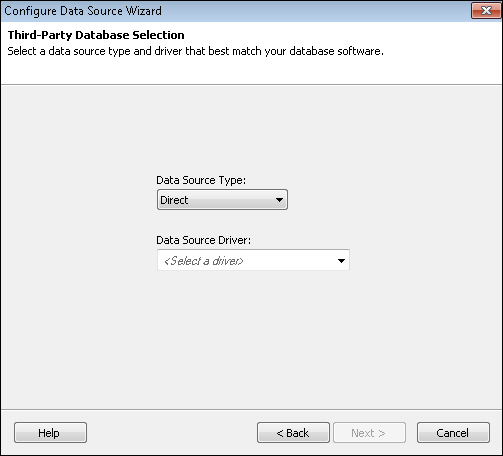
Task: Click the Data Source Driver label
Action: 203,240
